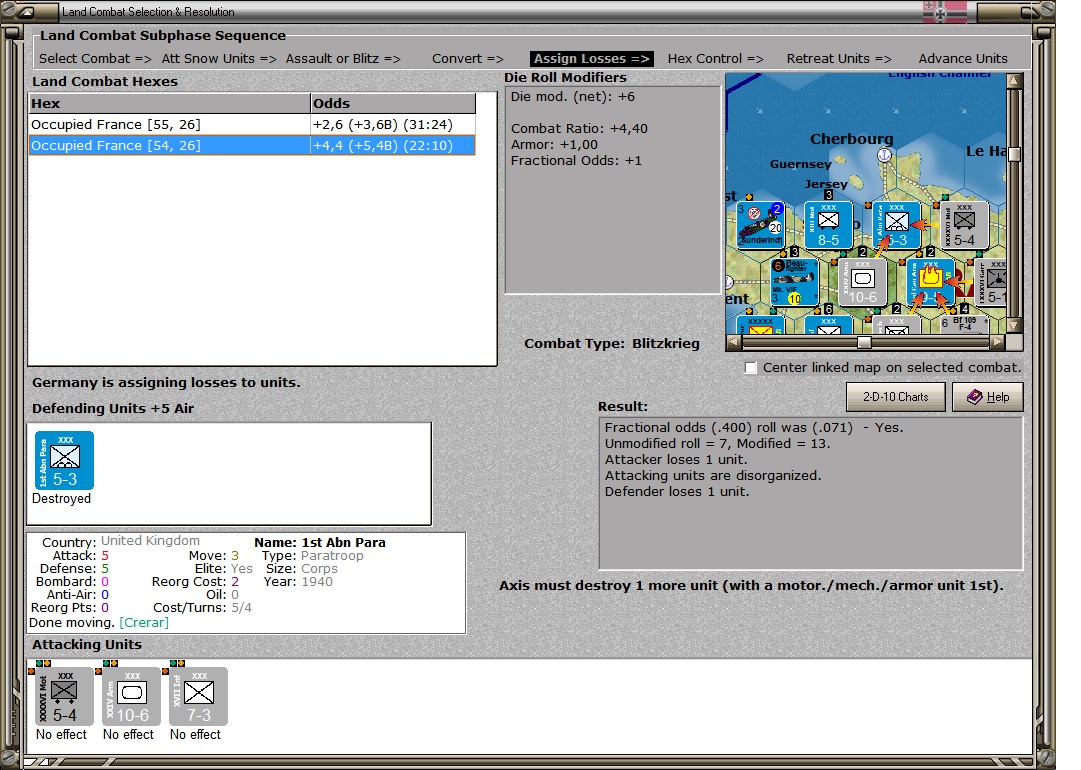Click the Crerar commander link

click(x=145, y=622)
